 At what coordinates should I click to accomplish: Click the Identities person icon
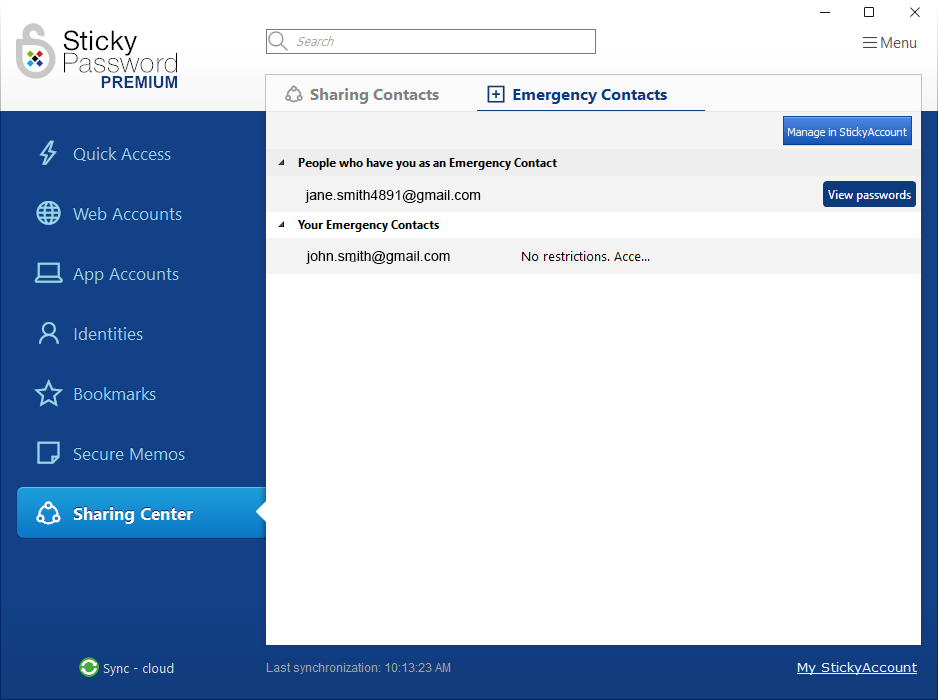coord(48,333)
